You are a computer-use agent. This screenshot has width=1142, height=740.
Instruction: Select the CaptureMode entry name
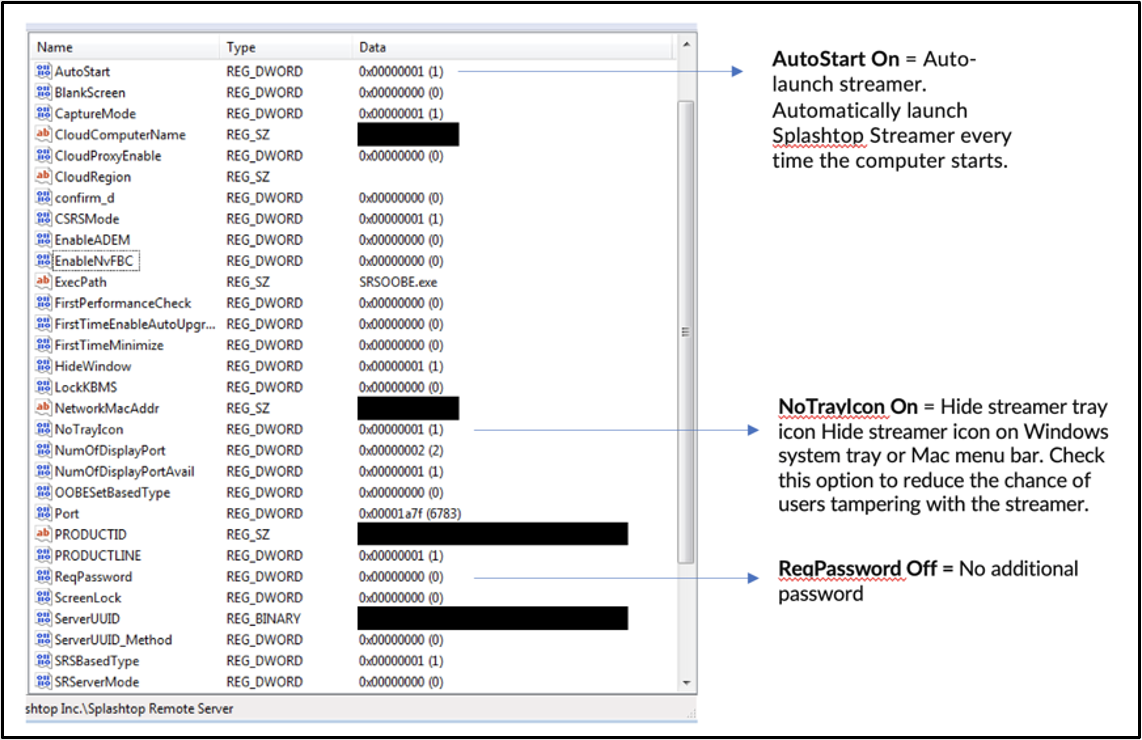click(x=95, y=114)
